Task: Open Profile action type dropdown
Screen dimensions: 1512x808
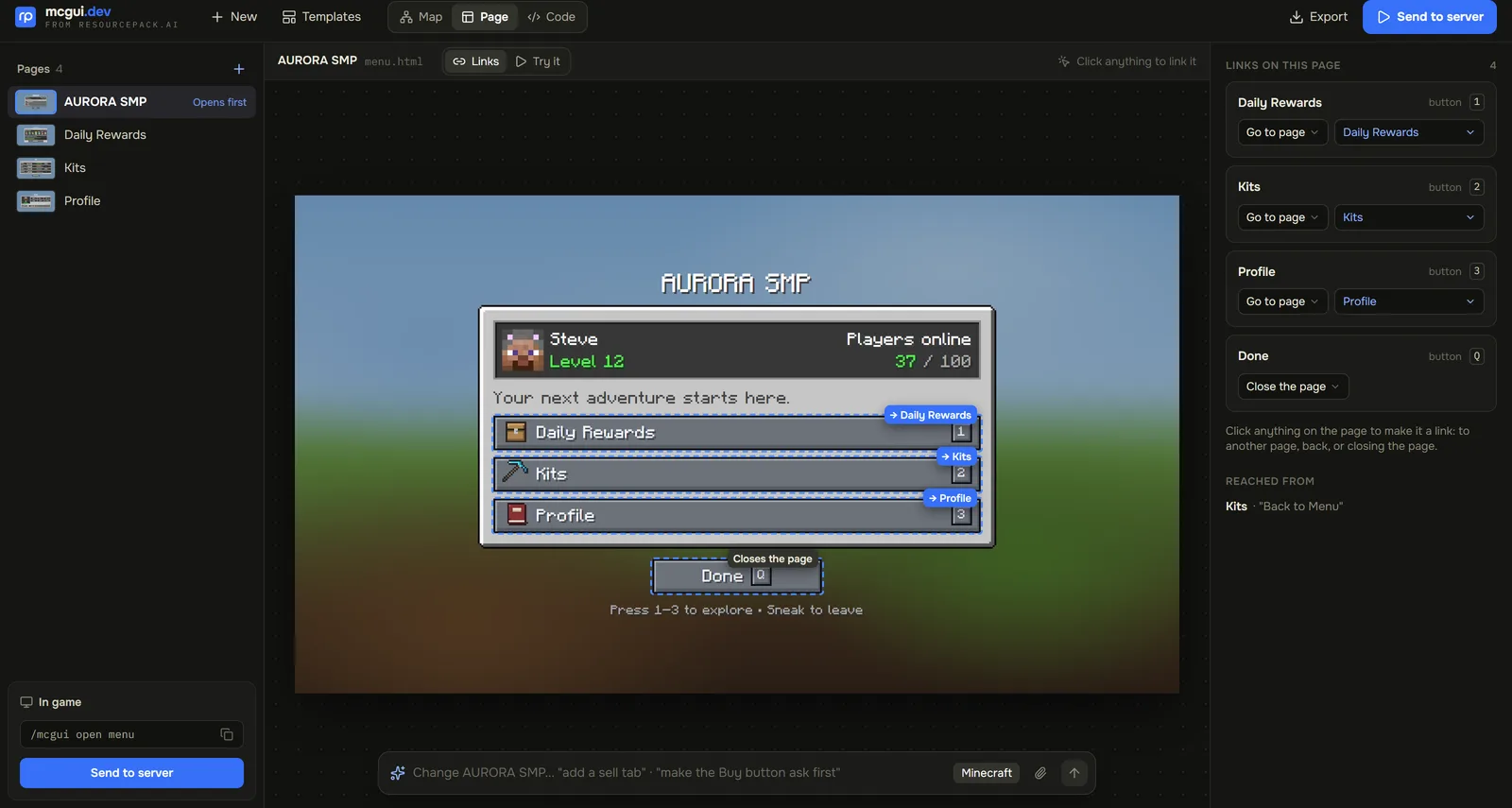Action: coord(1282,301)
